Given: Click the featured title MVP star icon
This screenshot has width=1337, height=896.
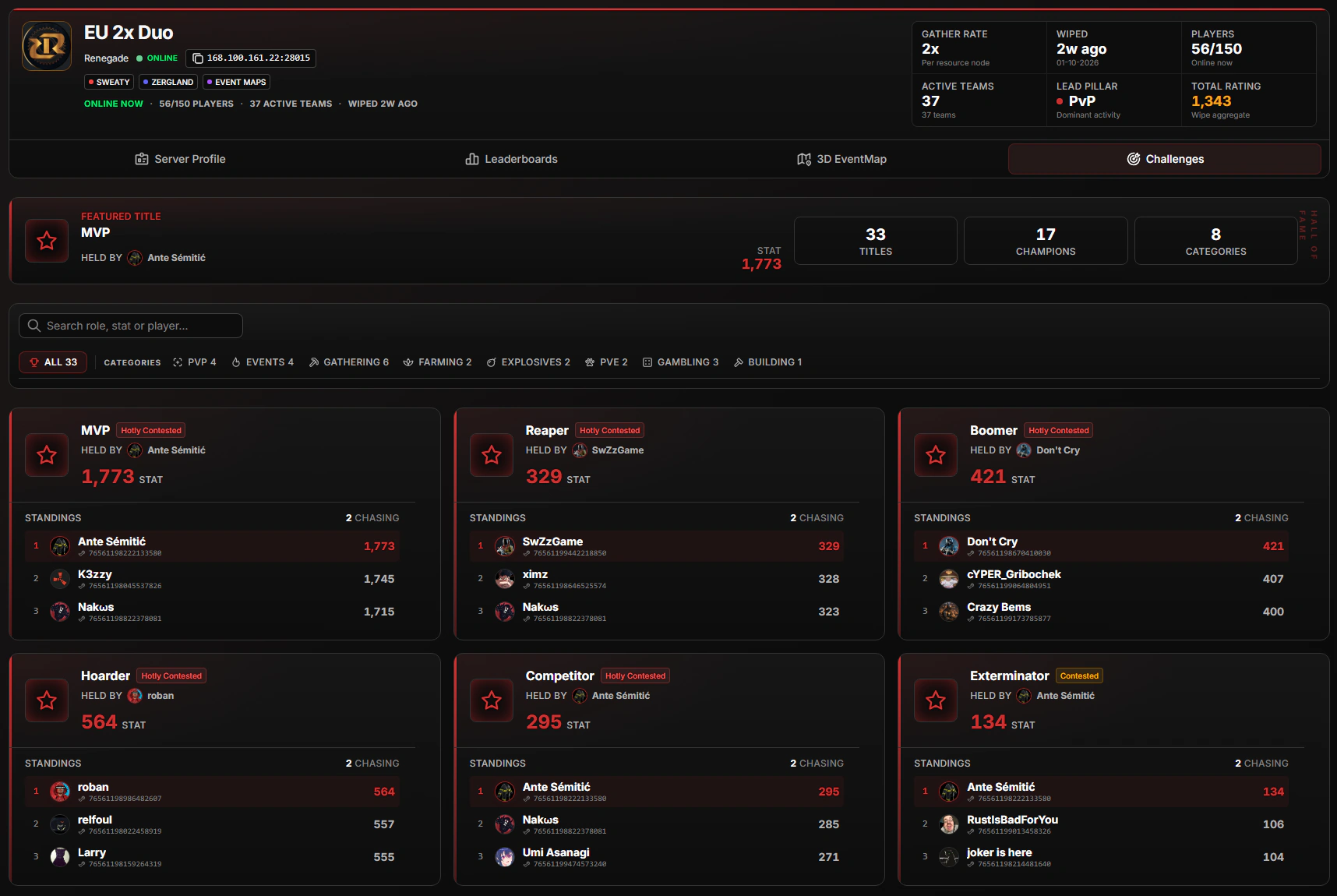Looking at the screenshot, I should click(47, 241).
